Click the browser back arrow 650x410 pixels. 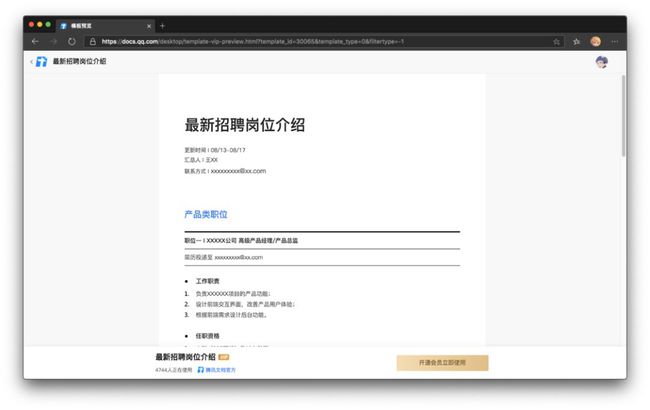[35, 41]
